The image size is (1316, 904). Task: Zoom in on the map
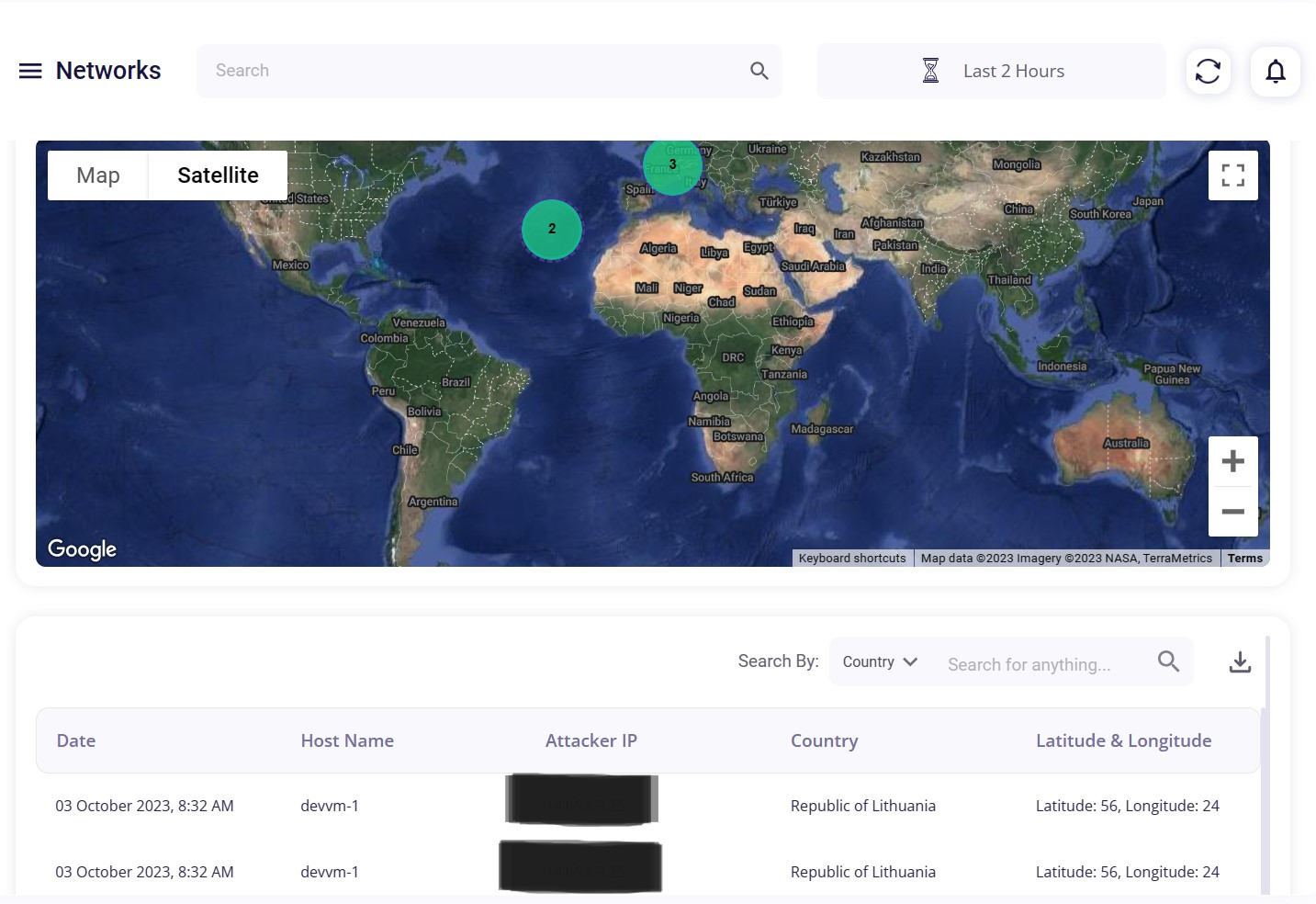1232,461
